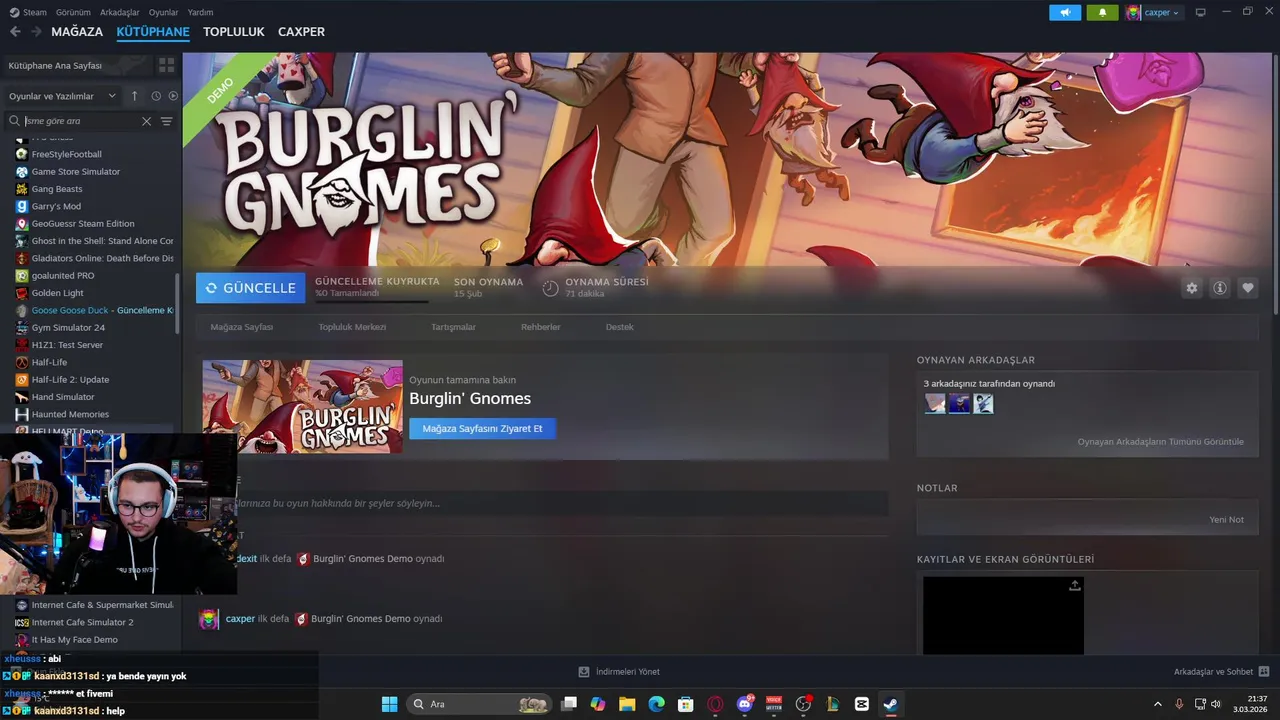This screenshot has width=1280, height=720.
Task: Open the notifications bell
Action: (1103, 12)
